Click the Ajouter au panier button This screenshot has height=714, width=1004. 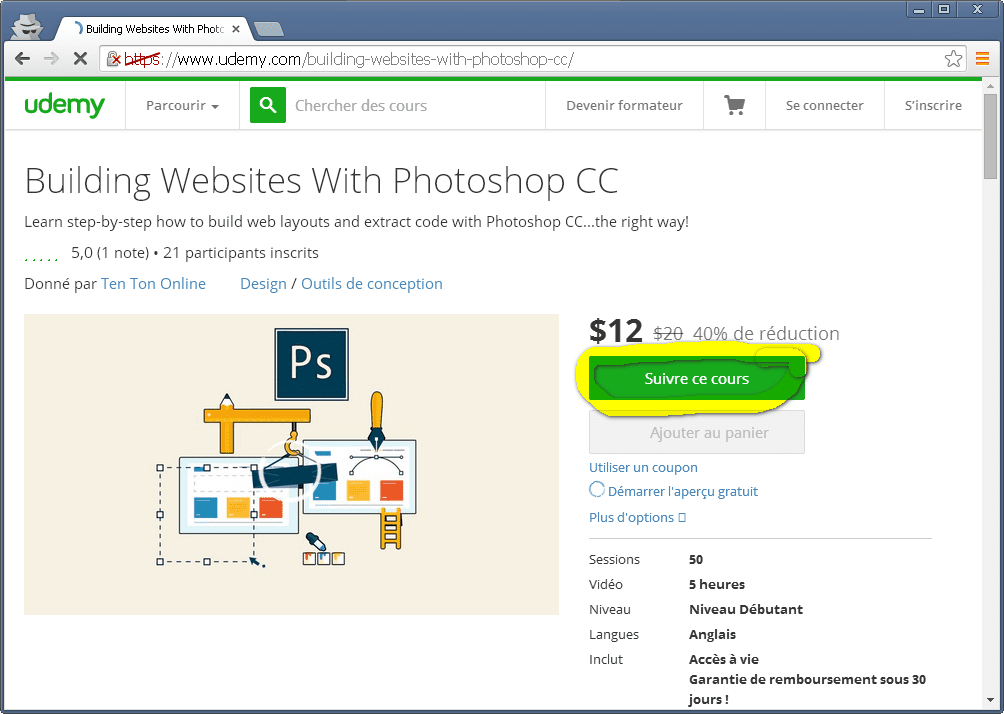click(697, 433)
